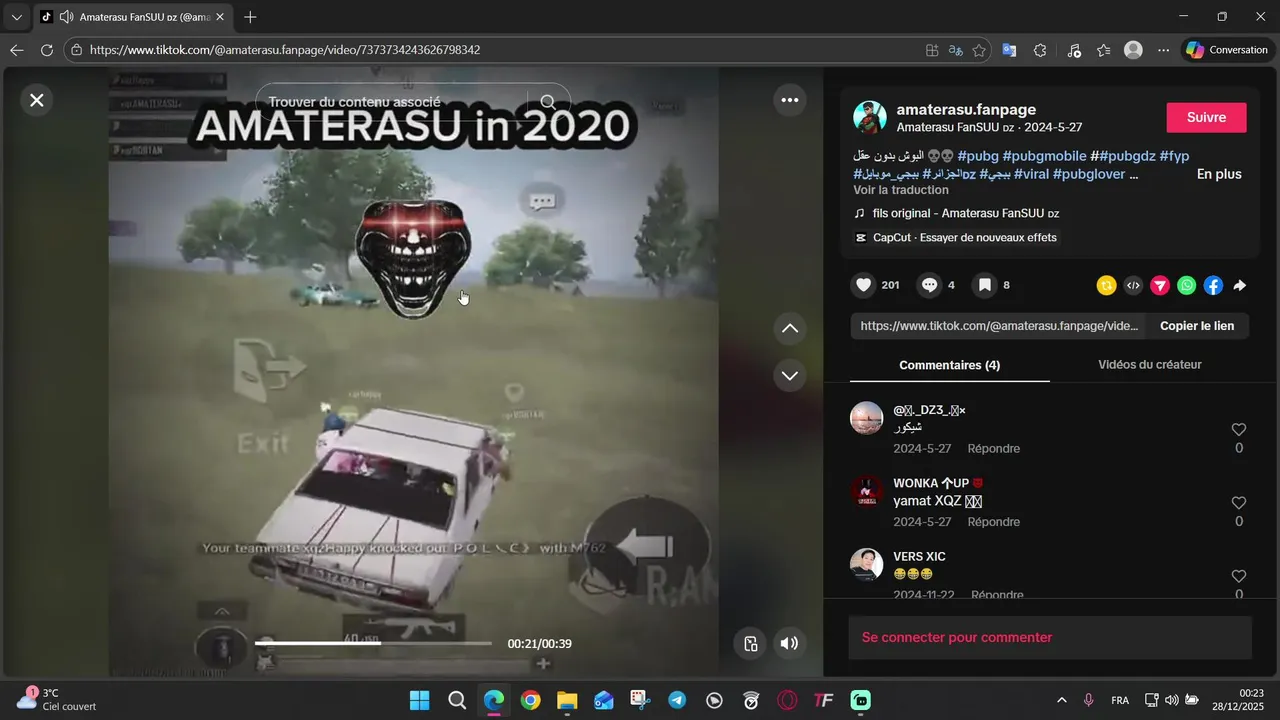Image resolution: width=1280 pixels, height=720 pixels.
Task: Expand the description with 'En plus'
Action: click(x=1219, y=174)
